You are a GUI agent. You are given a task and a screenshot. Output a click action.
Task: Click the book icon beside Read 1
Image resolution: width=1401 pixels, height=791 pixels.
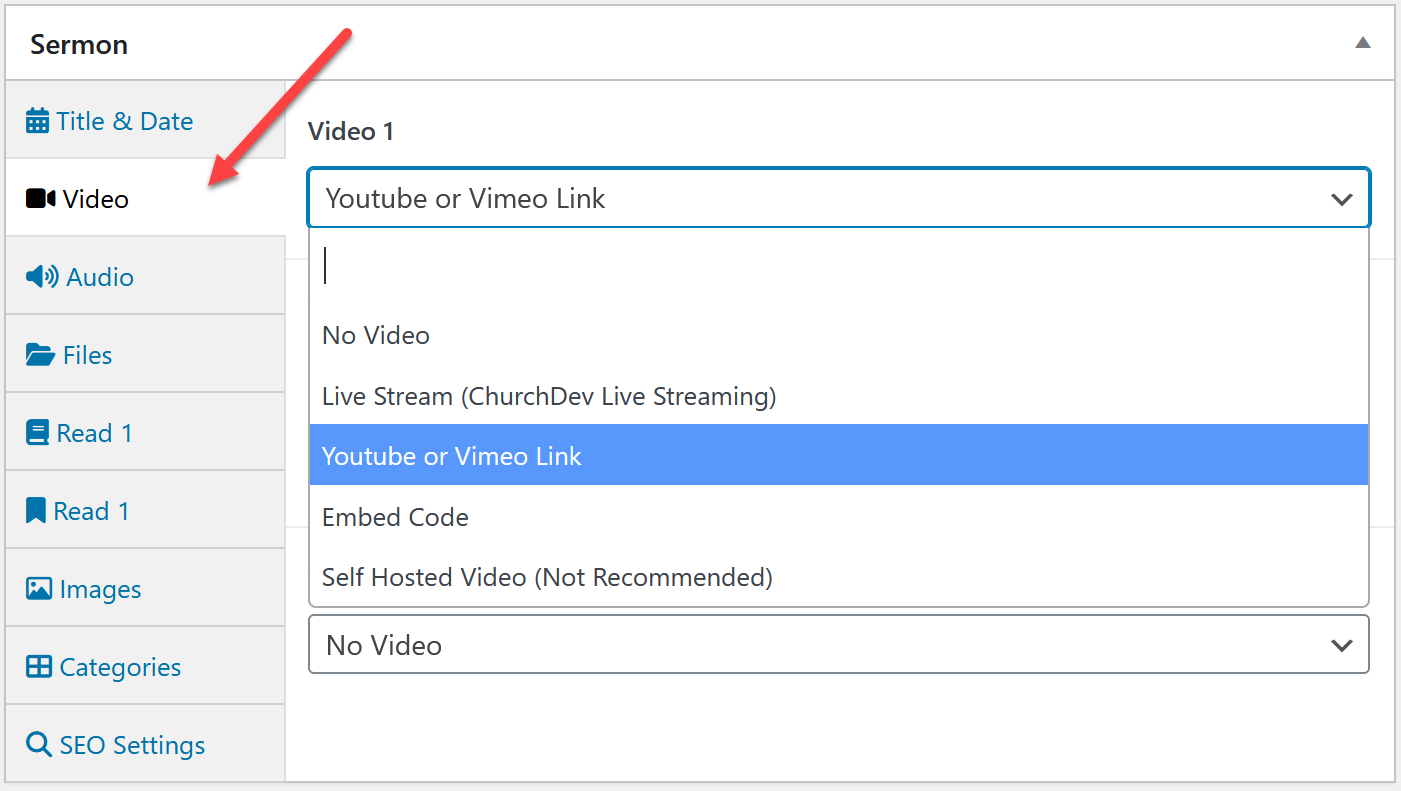(x=37, y=433)
